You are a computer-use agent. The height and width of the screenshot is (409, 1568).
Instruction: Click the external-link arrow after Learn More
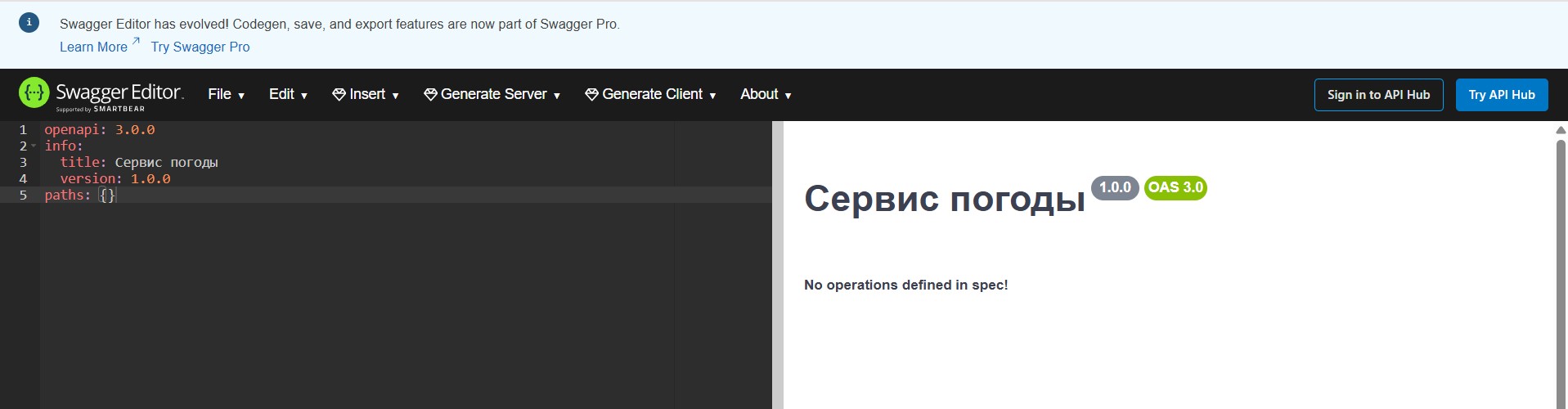tap(136, 42)
